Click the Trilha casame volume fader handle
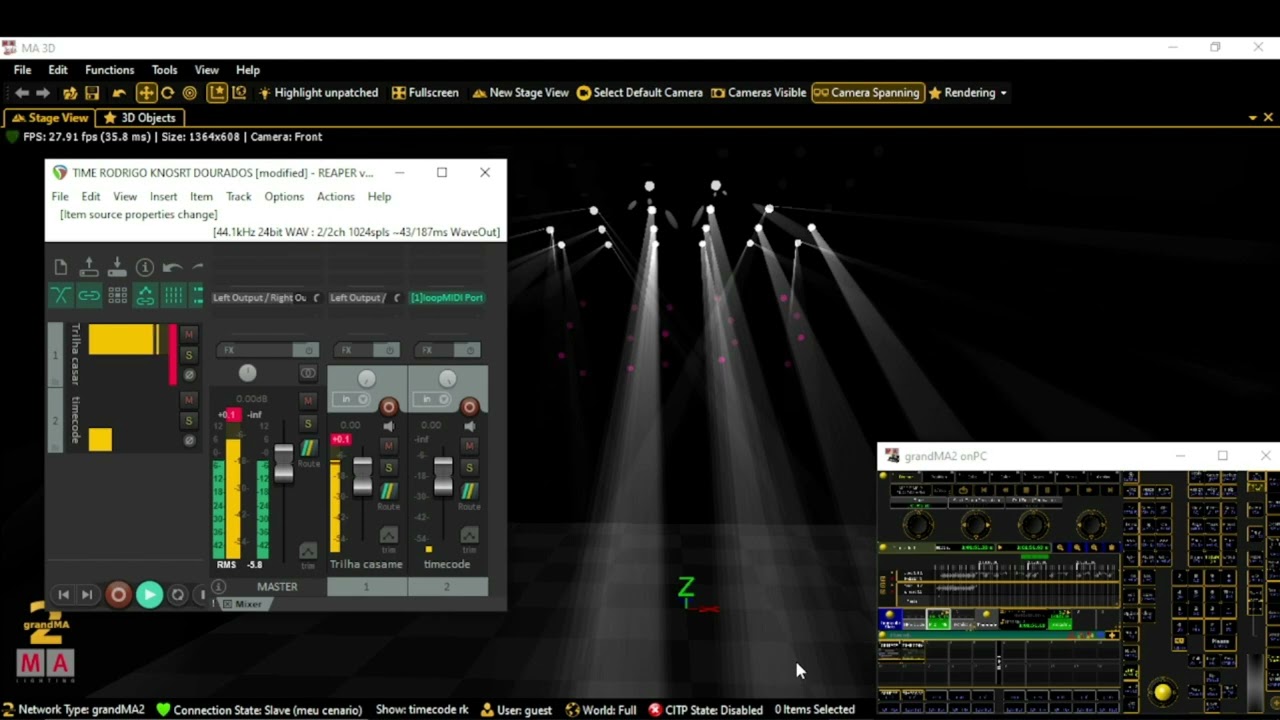 tap(362, 477)
